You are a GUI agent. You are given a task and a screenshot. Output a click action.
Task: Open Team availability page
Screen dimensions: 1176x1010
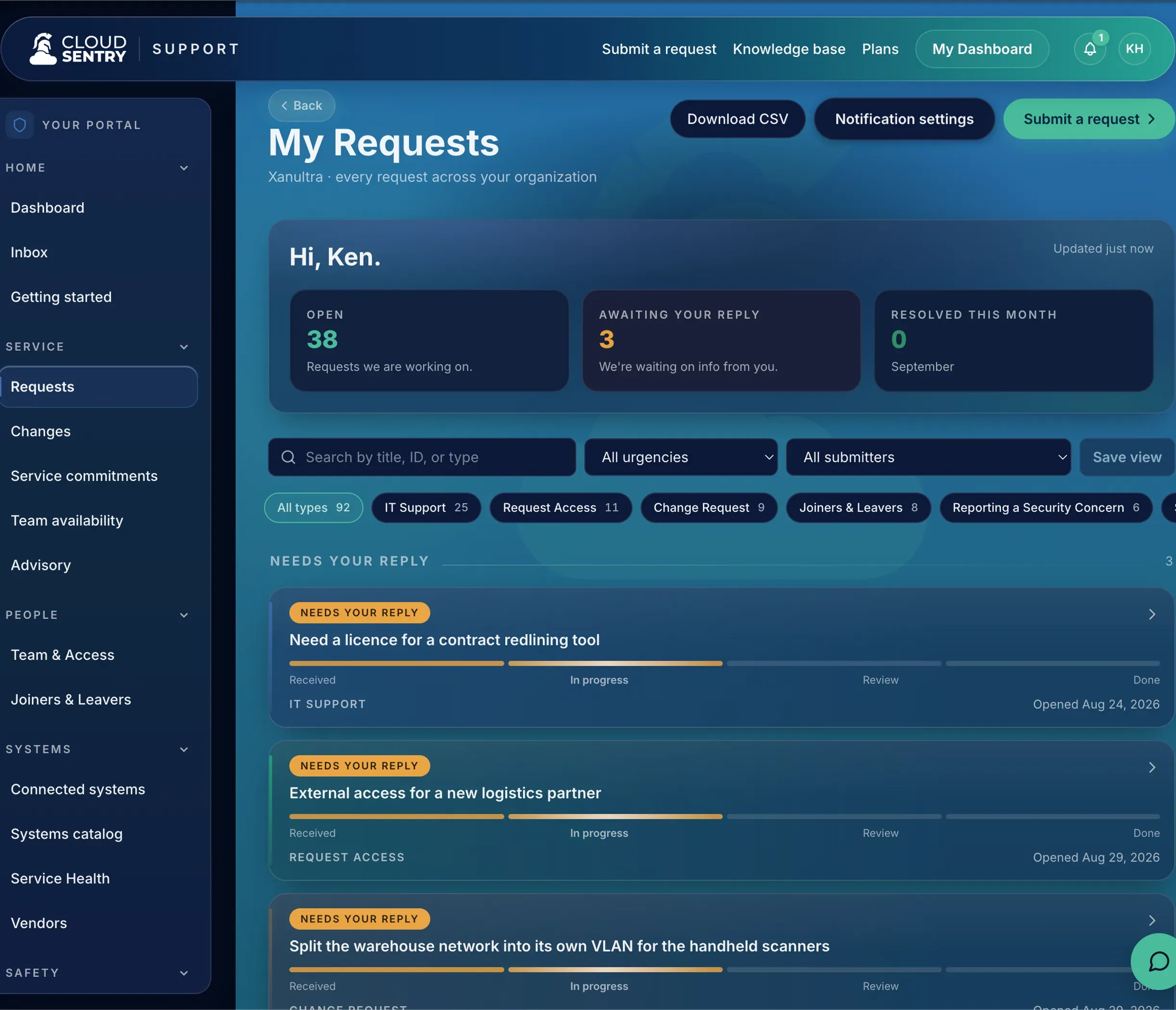tap(67, 520)
